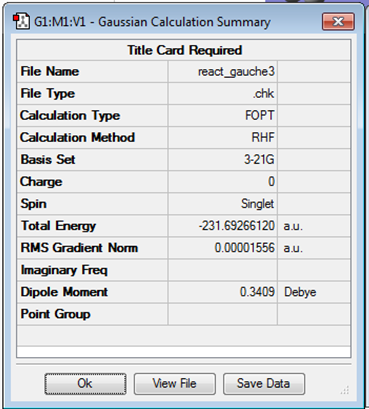Open the View File button
The width and height of the screenshot is (369, 409).
click(175, 384)
